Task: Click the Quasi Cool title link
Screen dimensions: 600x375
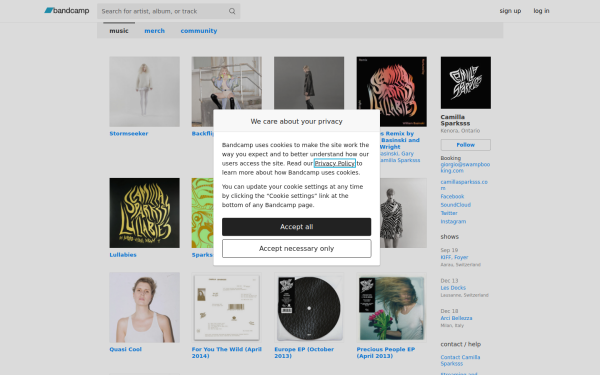Action: (x=126, y=349)
